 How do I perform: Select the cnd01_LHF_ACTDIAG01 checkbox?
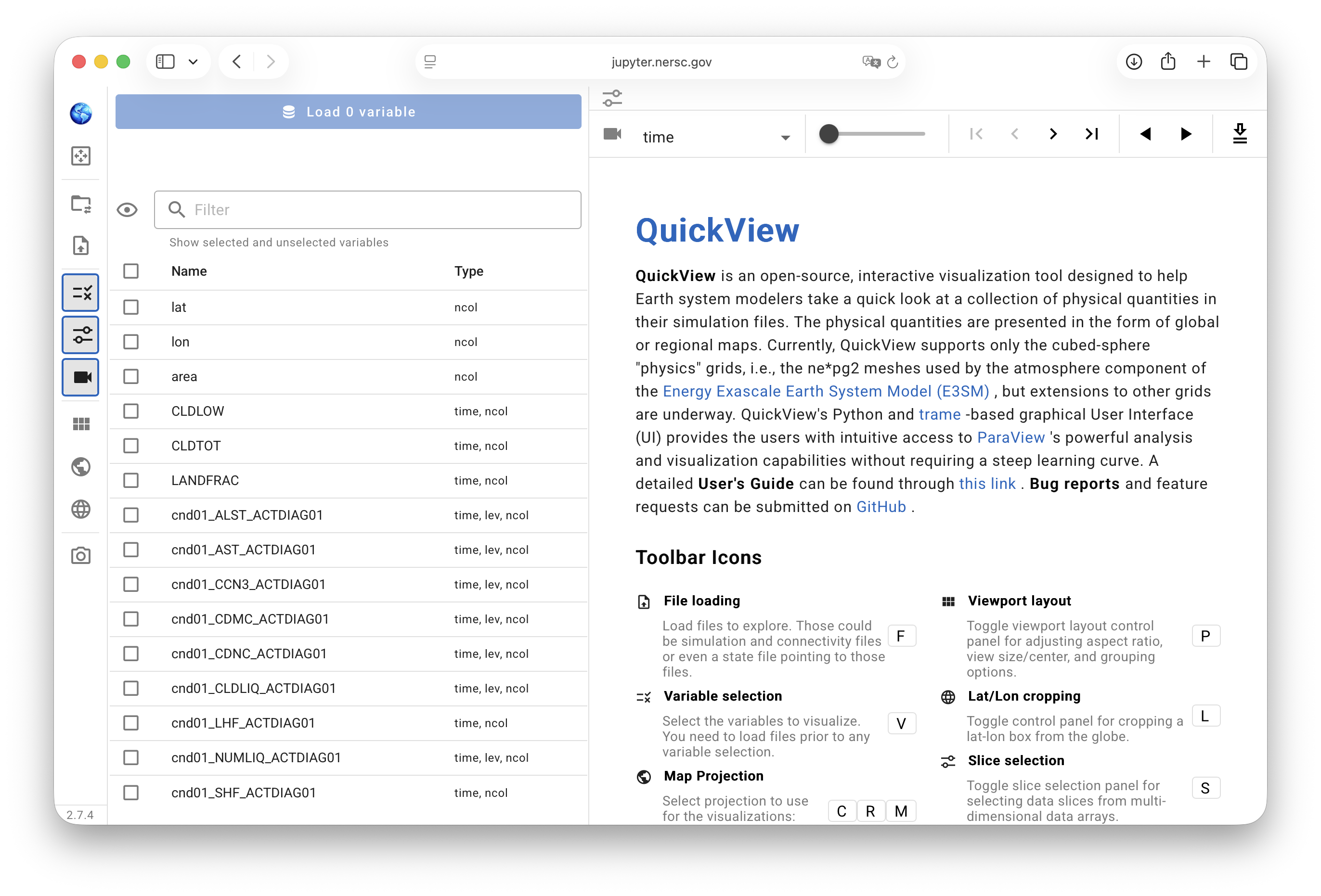(x=131, y=723)
